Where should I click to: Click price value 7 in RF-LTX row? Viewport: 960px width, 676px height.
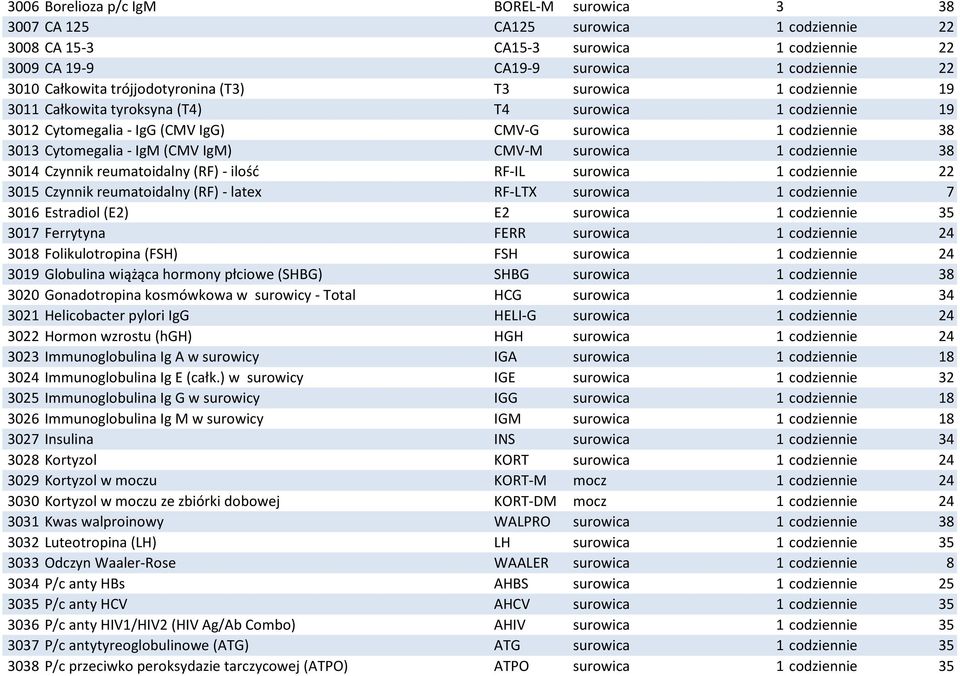[x=950, y=192]
